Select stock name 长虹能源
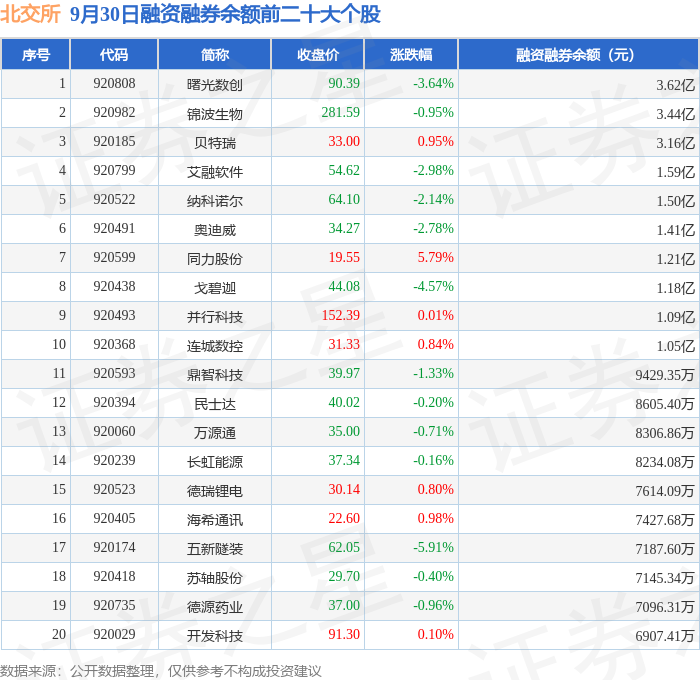Screen dimensions: 700x680 [215, 462]
